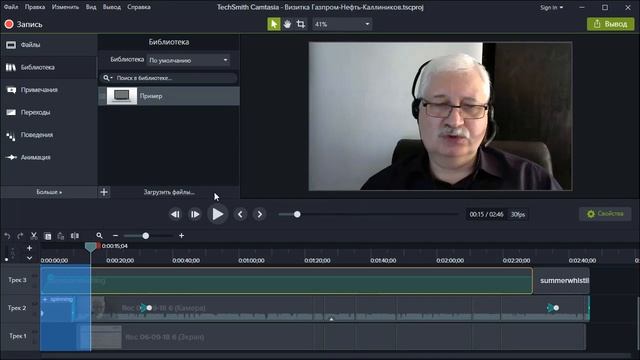
Task: Start recording with the Запись button
Action: (23, 24)
